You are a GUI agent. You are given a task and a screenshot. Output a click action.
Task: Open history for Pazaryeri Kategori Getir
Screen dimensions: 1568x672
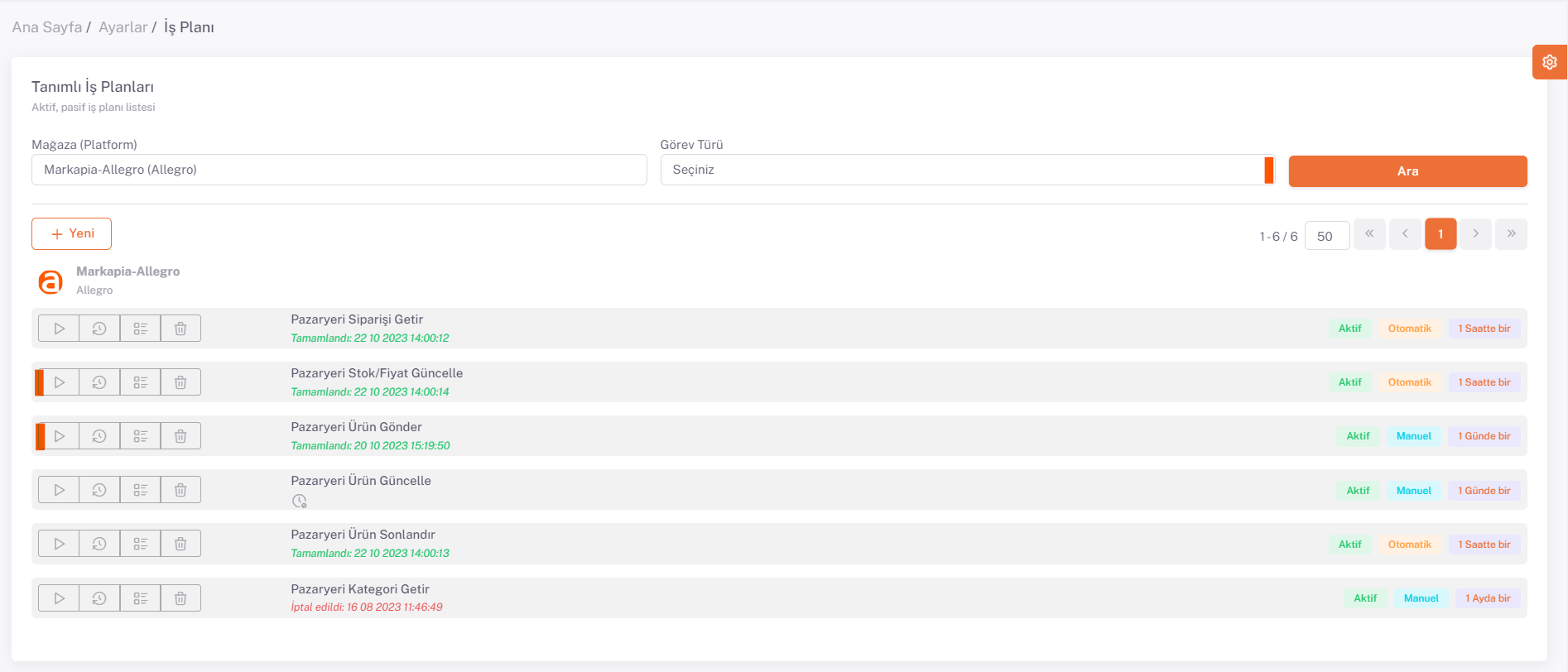coord(99,598)
